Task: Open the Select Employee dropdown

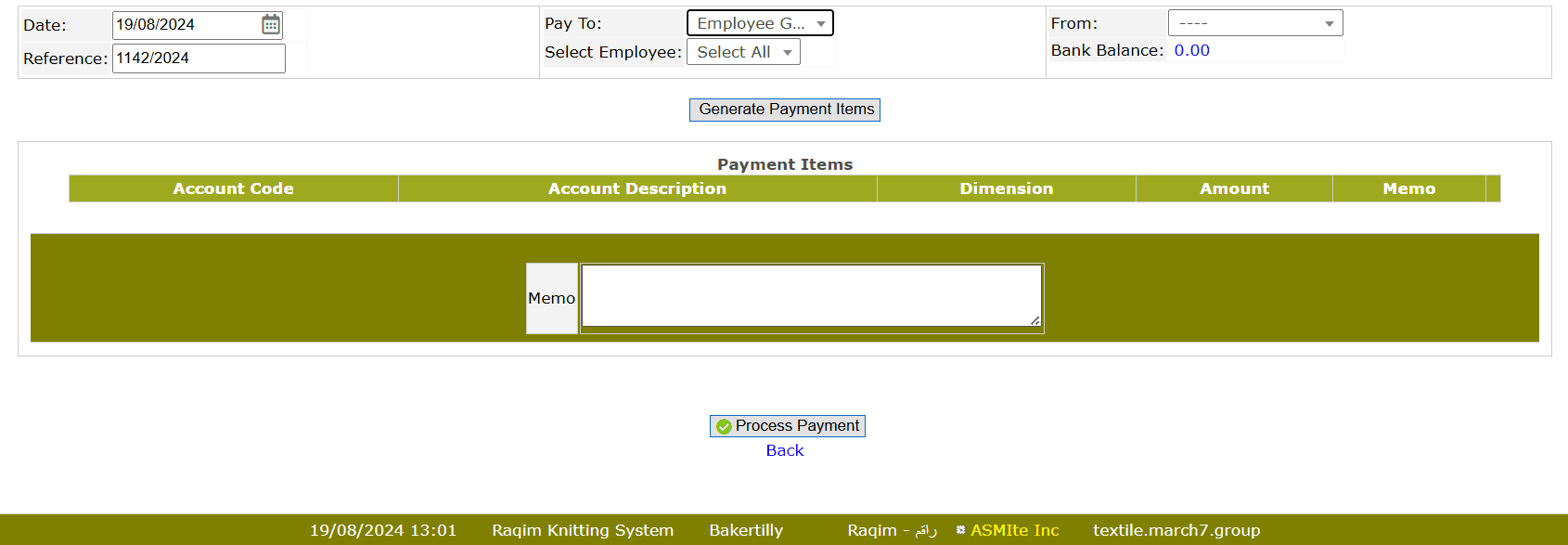Action: click(743, 53)
